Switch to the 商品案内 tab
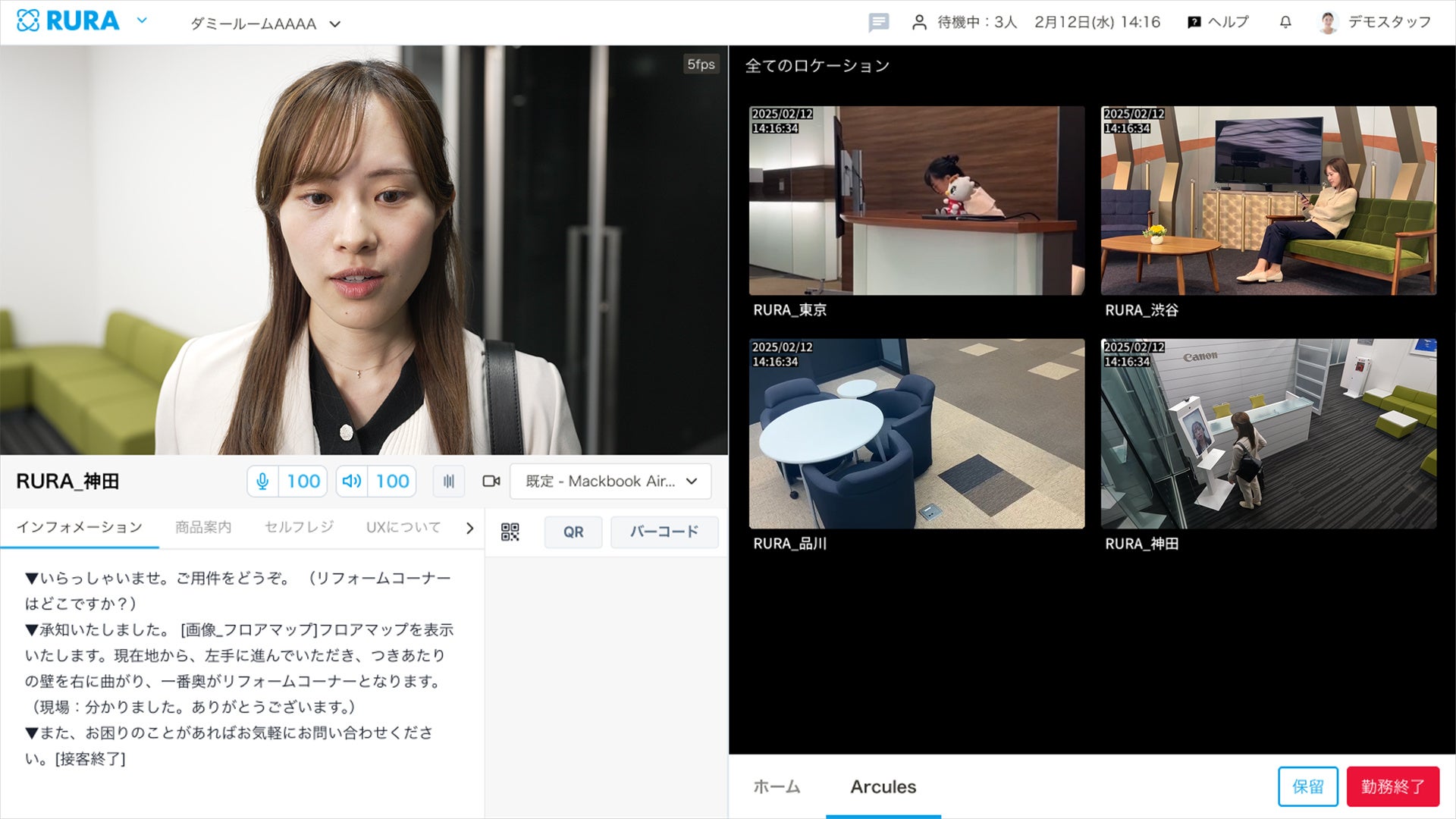The image size is (1456, 819). (x=203, y=527)
